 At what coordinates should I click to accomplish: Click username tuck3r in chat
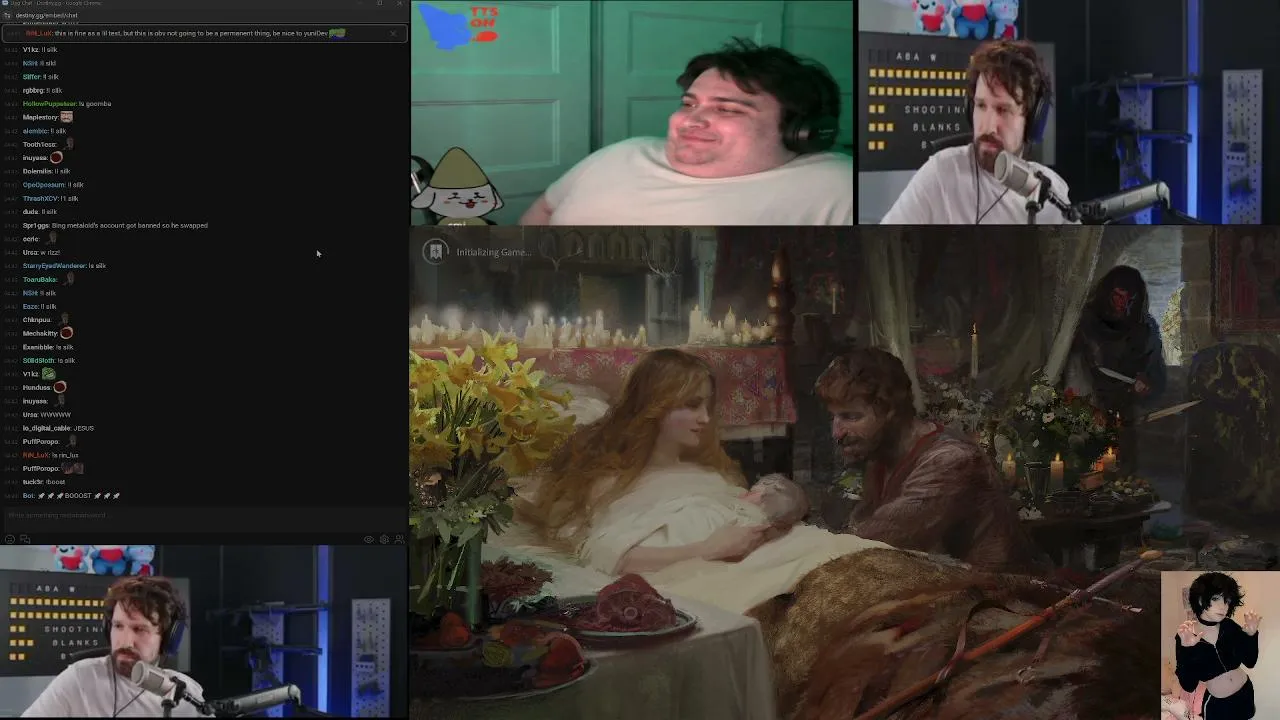(33, 482)
